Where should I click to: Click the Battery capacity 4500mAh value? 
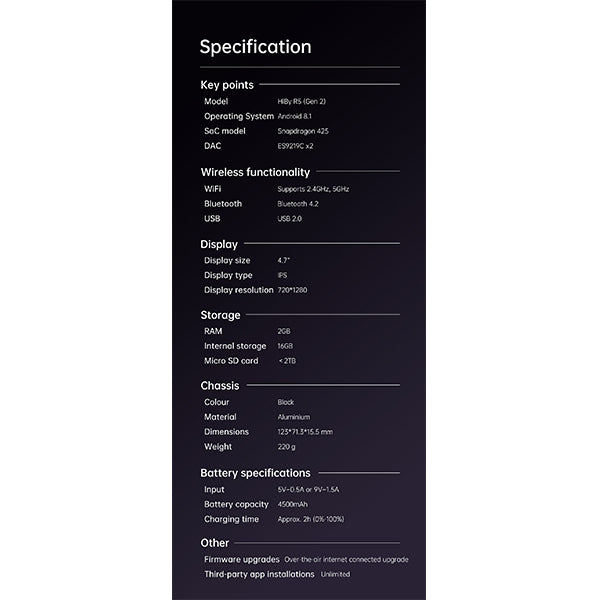pos(293,504)
